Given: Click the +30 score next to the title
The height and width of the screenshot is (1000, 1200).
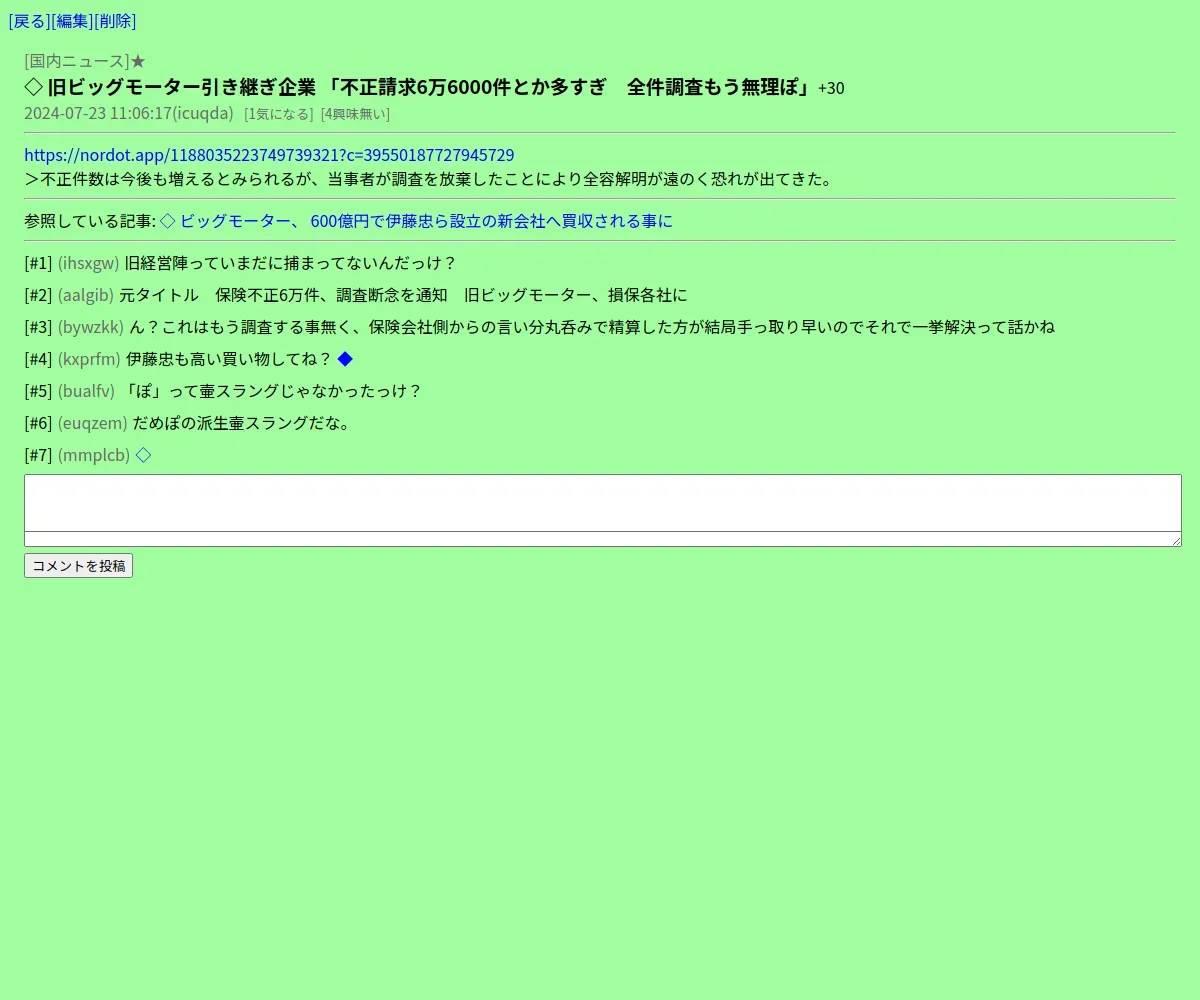Looking at the screenshot, I should point(831,88).
